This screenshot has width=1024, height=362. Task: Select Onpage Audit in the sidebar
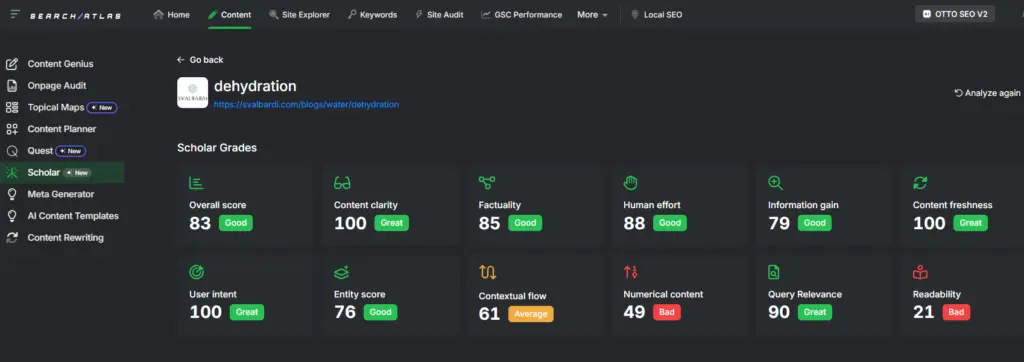tap(57, 86)
